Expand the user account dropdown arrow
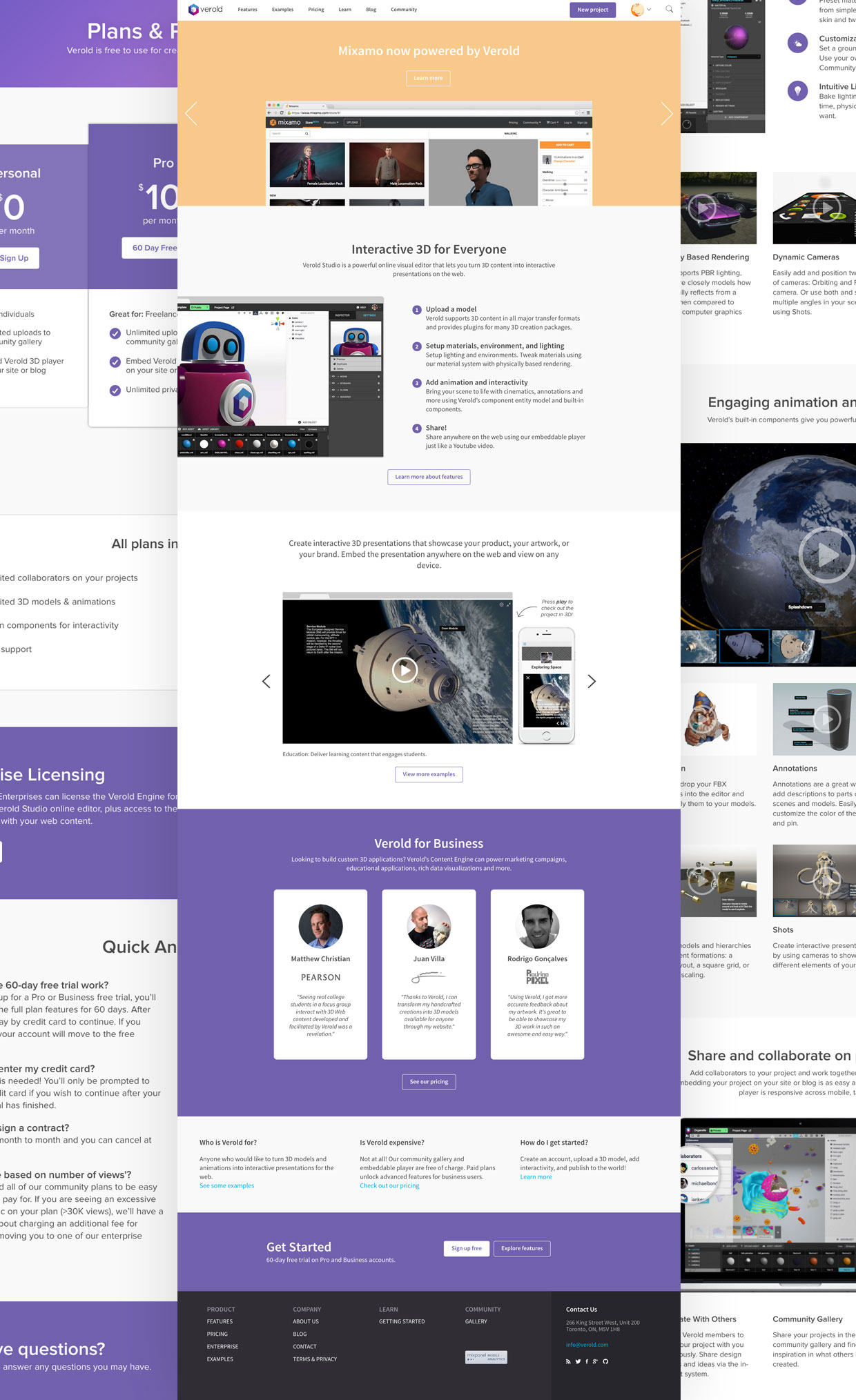 tap(649, 10)
